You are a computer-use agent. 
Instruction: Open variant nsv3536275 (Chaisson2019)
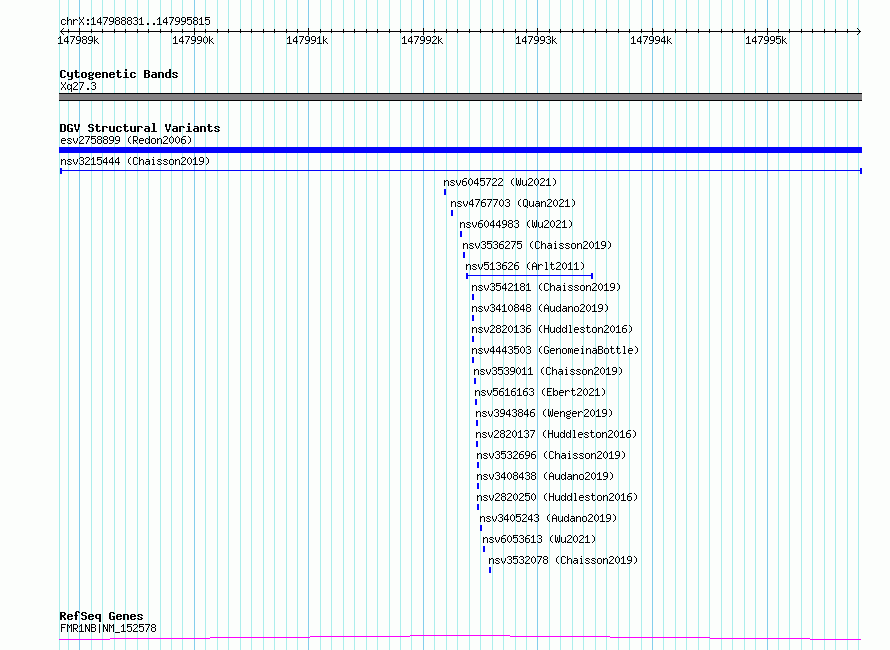pos(537,245)
